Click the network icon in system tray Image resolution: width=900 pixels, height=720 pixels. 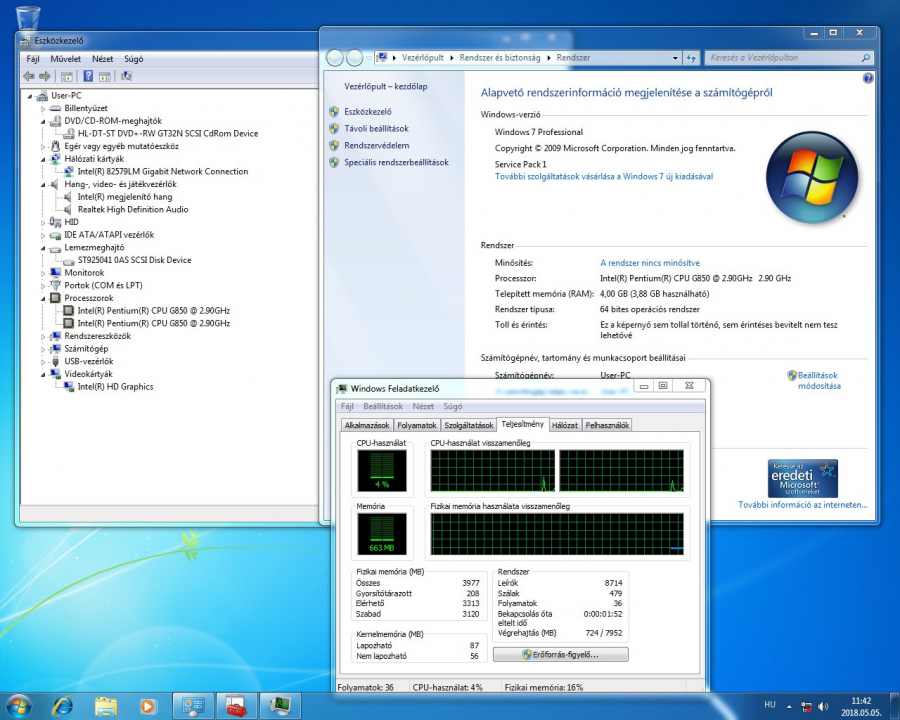coord(806,706)
